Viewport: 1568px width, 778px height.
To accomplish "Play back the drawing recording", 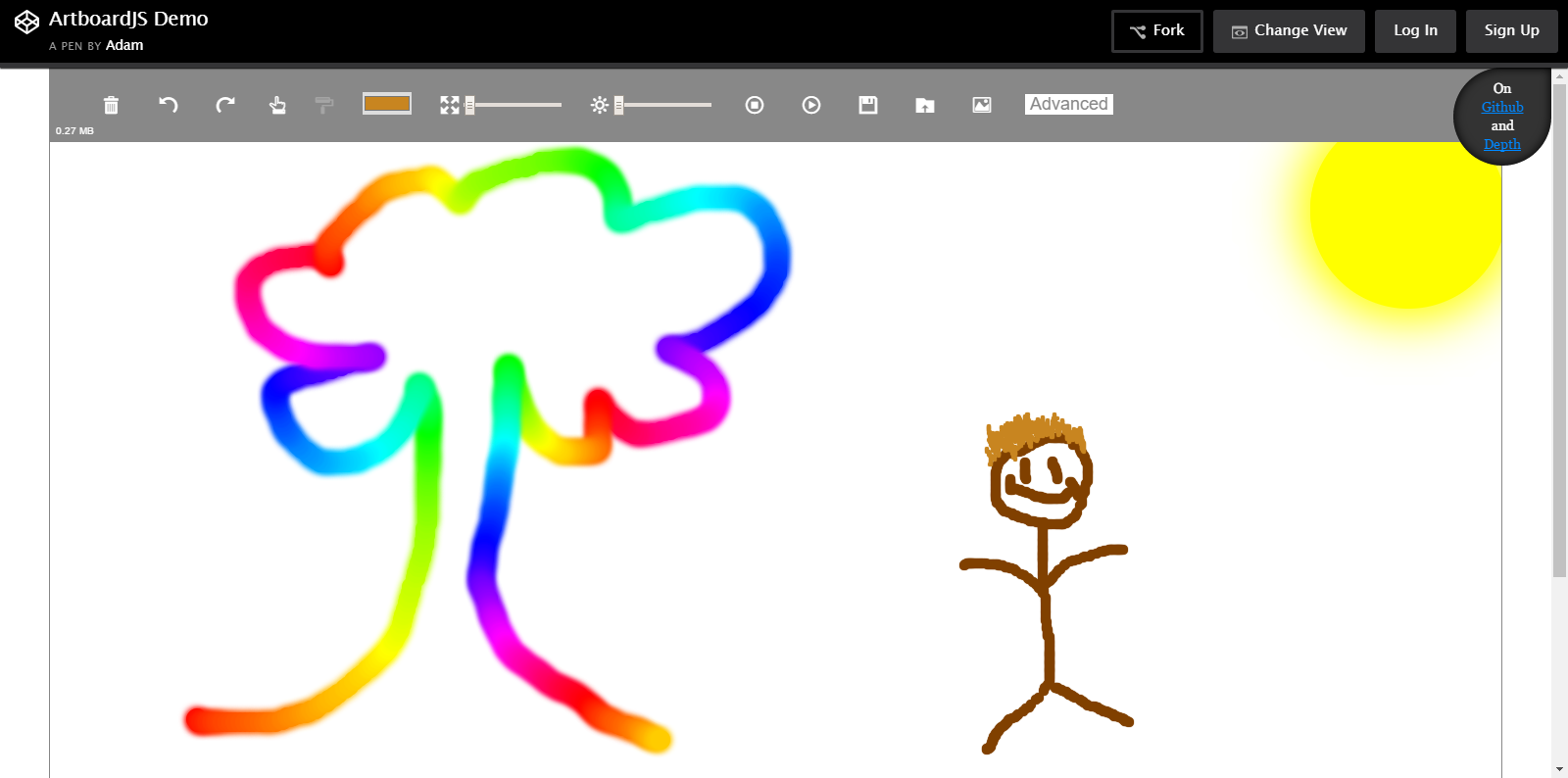I will coord(811,105).
